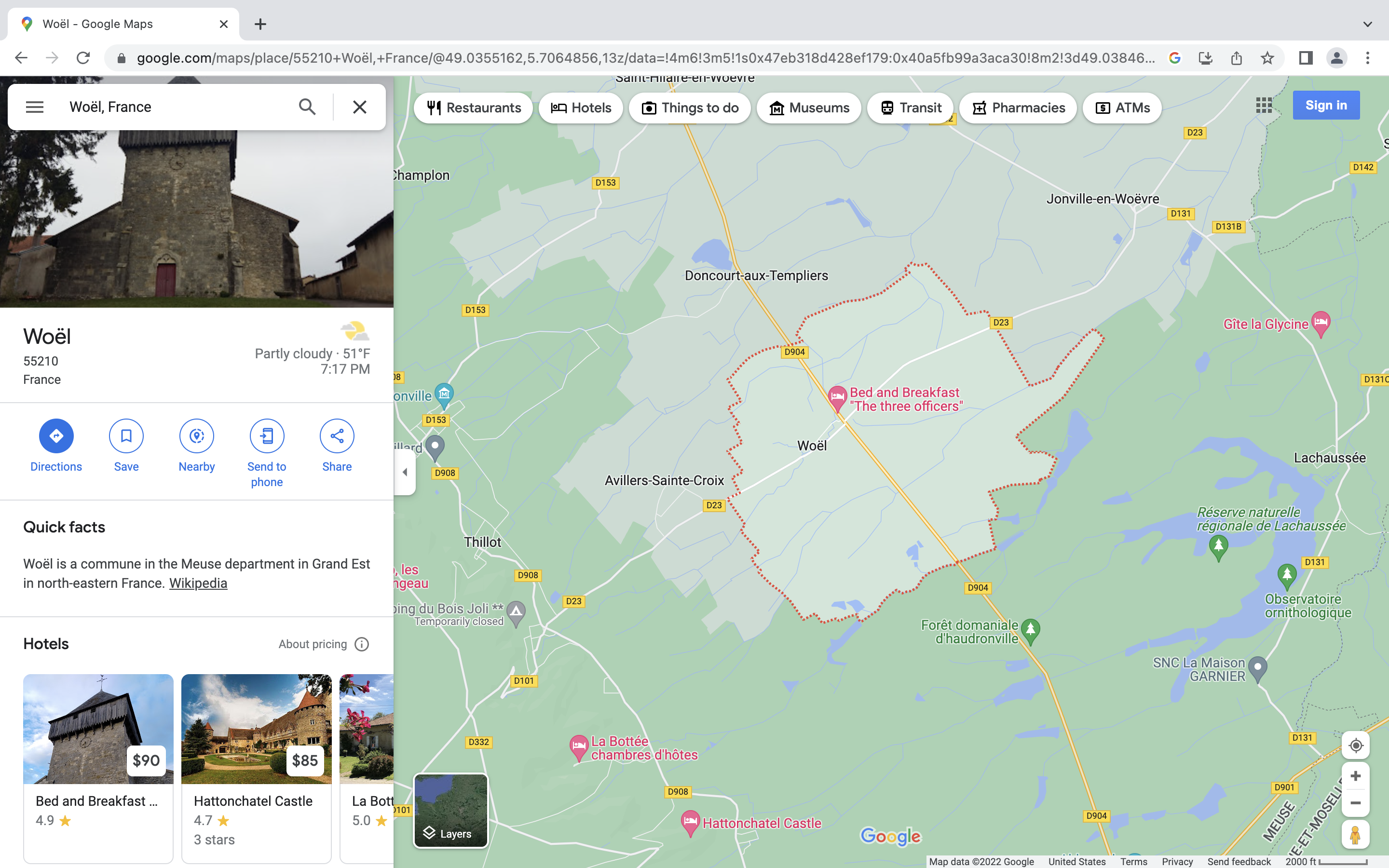This screenshot has height=868, width=1389.
Task: Open About pricing info icon
Action: (362, 644)
